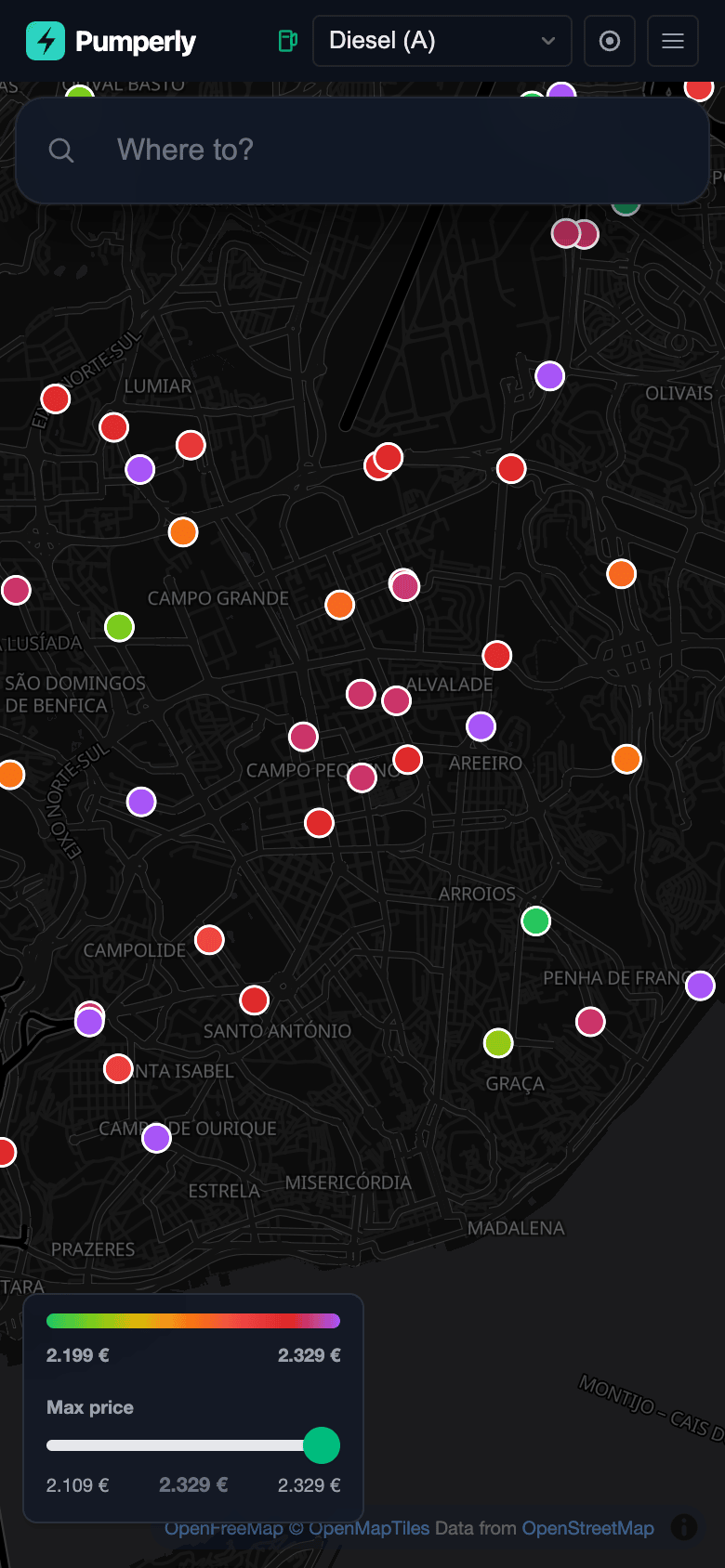
Task: Select the purple marker near Areeiro
Action: [481, 726]
